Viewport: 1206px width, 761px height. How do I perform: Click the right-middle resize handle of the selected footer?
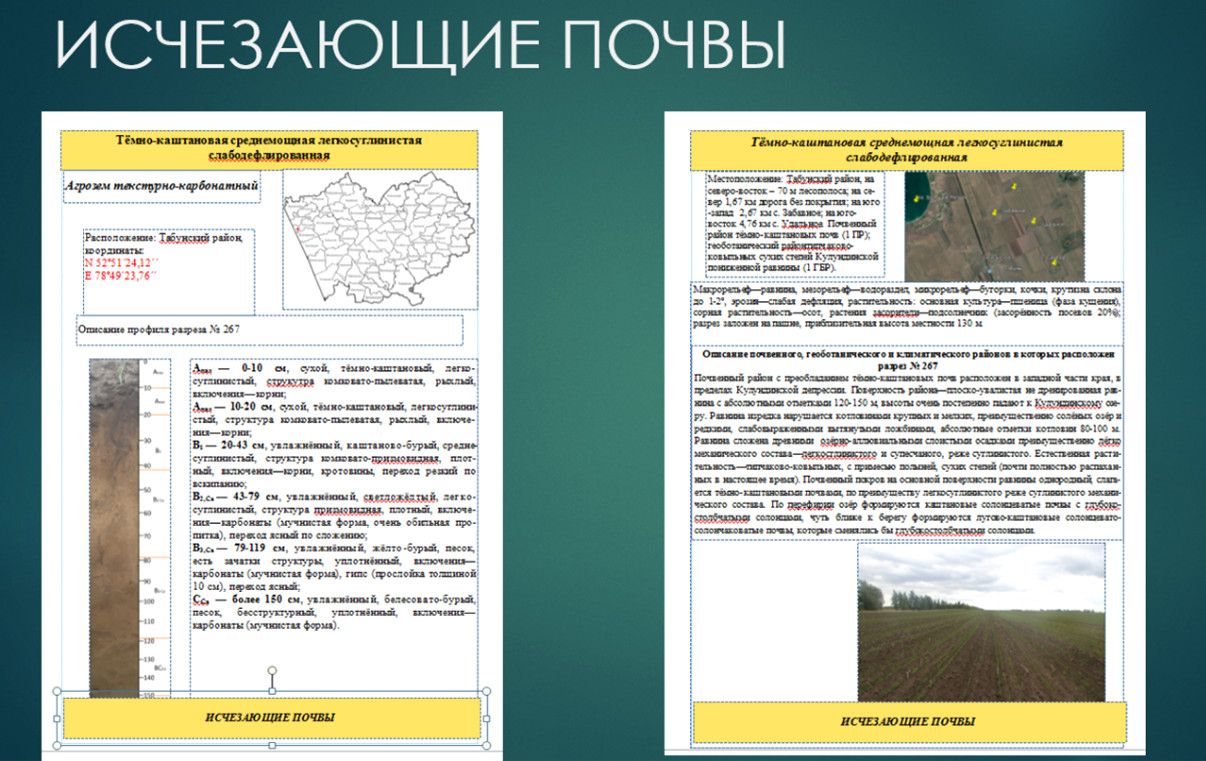click(x=487, y=718)
